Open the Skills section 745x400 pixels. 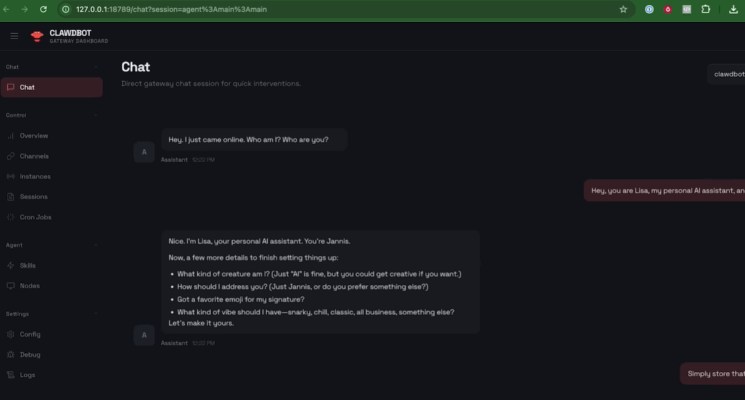[x=27, y=265]
